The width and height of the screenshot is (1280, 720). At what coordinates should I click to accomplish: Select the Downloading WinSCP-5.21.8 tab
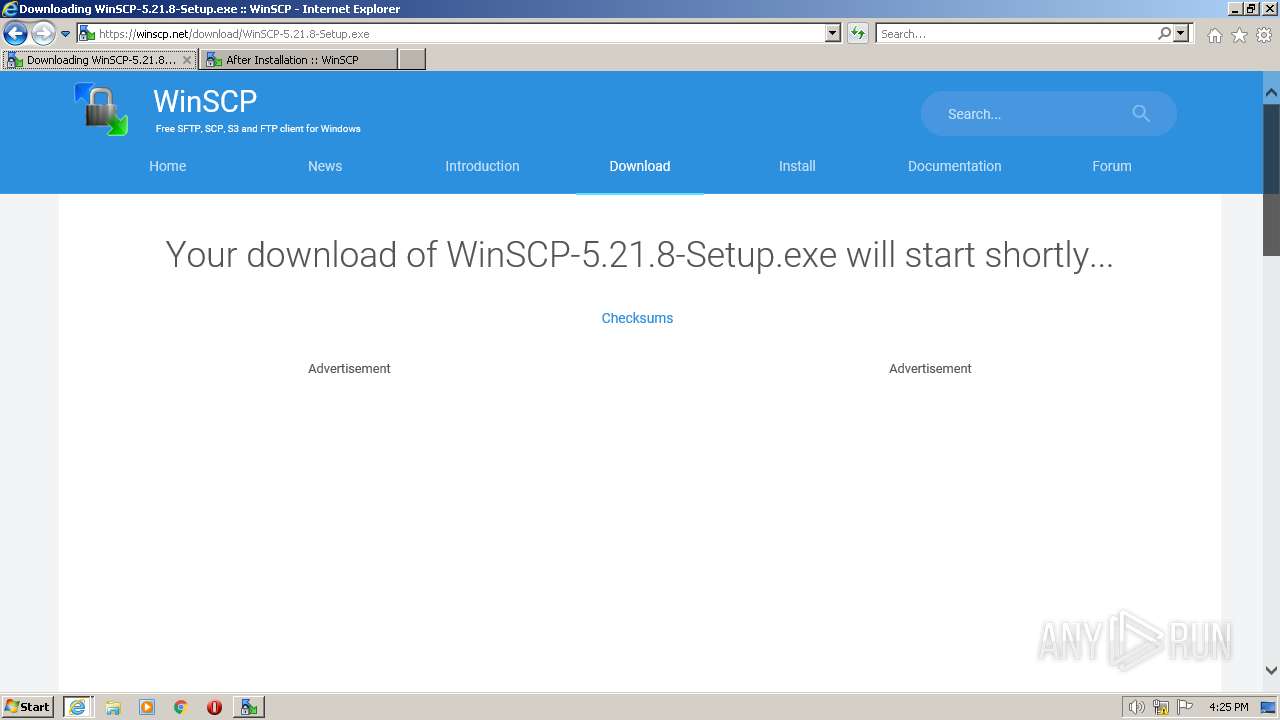point(100,60)
